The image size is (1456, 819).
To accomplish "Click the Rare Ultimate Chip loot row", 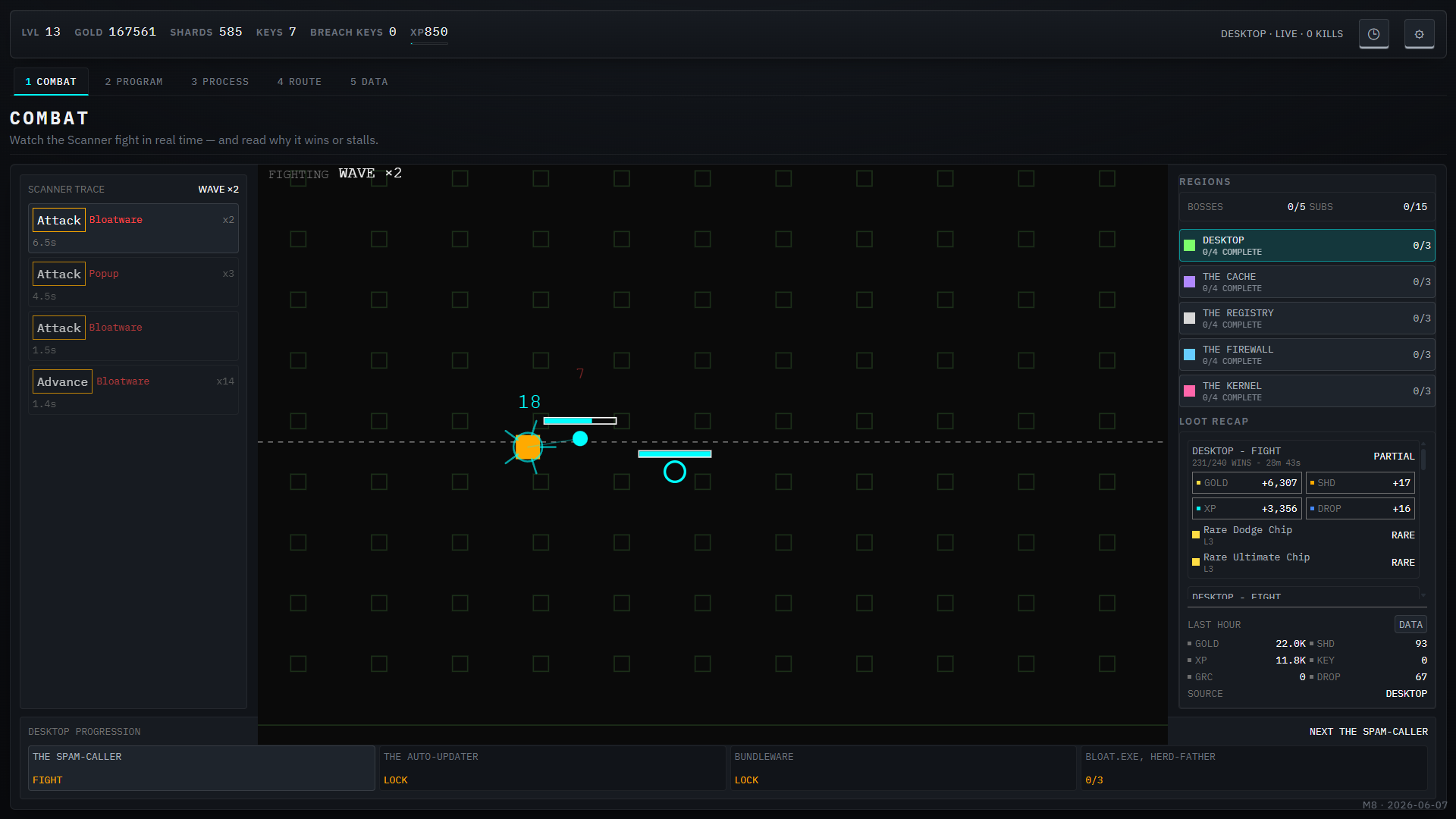I will (x=1303, y=562).
